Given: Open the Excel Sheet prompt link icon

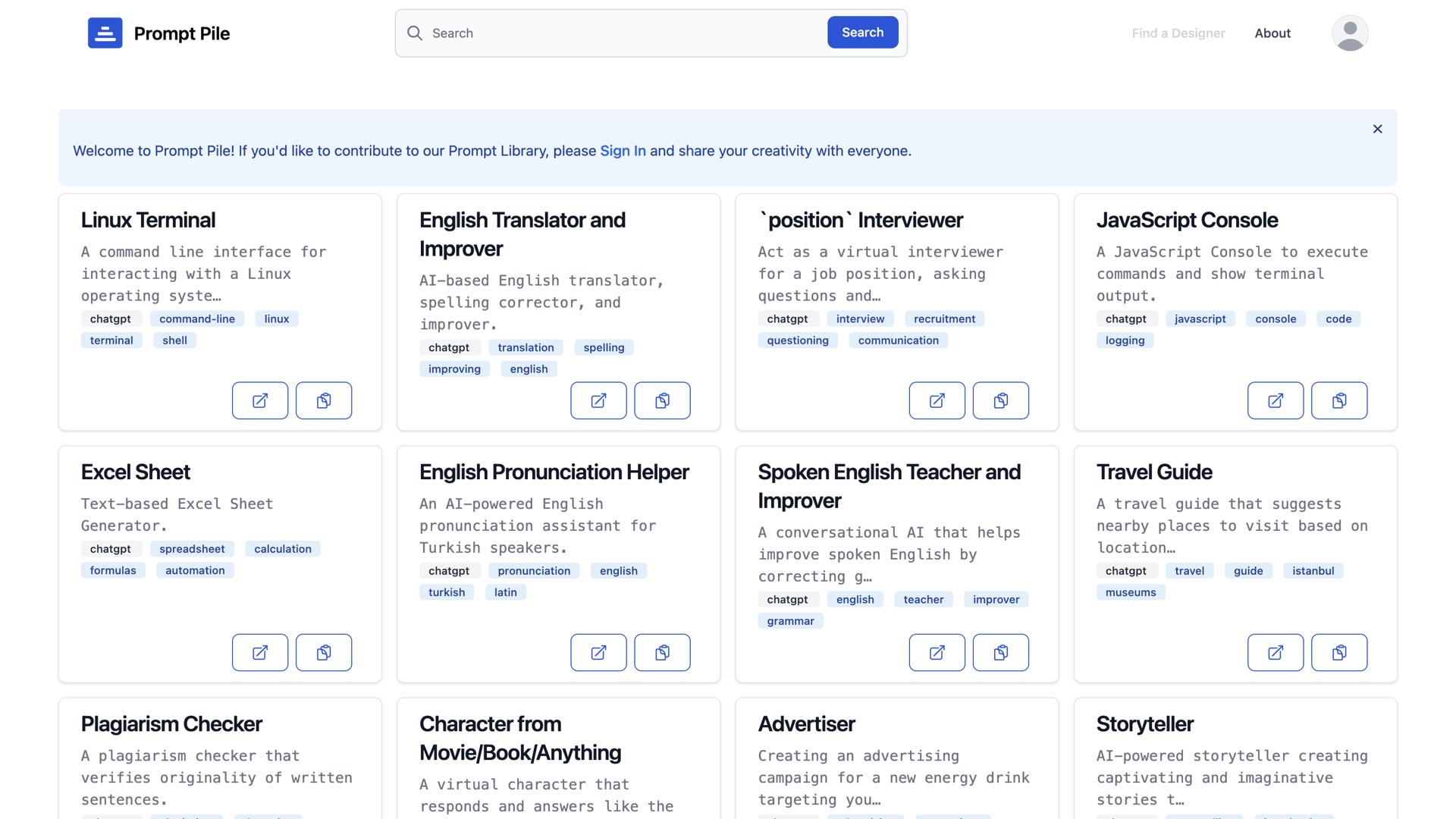Looking at the screenshot, I should coord(259,652).
